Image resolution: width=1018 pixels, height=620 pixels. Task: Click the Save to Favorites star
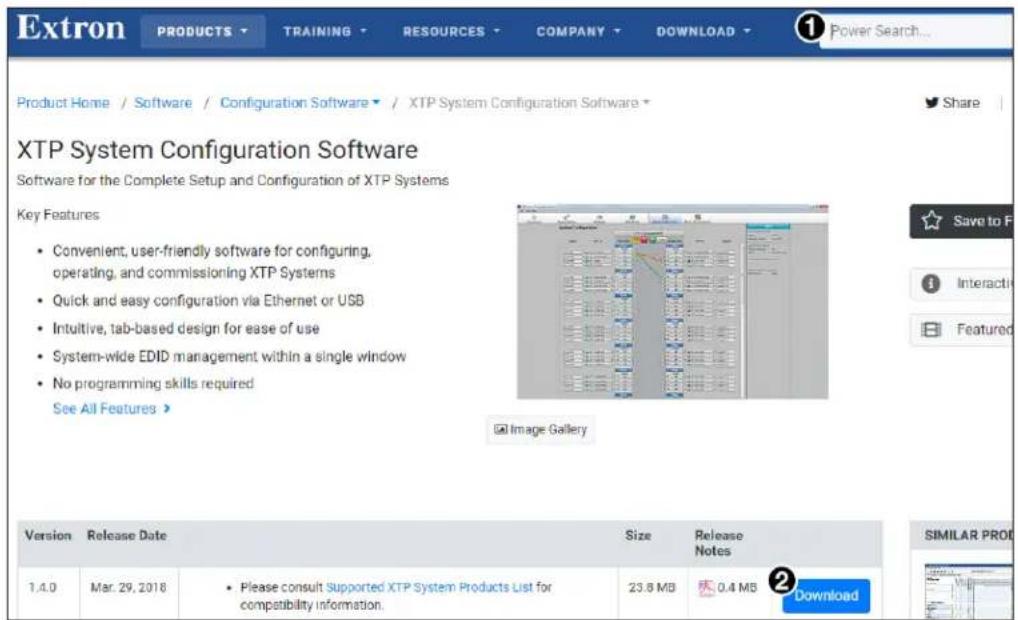[x=932, y=221]
